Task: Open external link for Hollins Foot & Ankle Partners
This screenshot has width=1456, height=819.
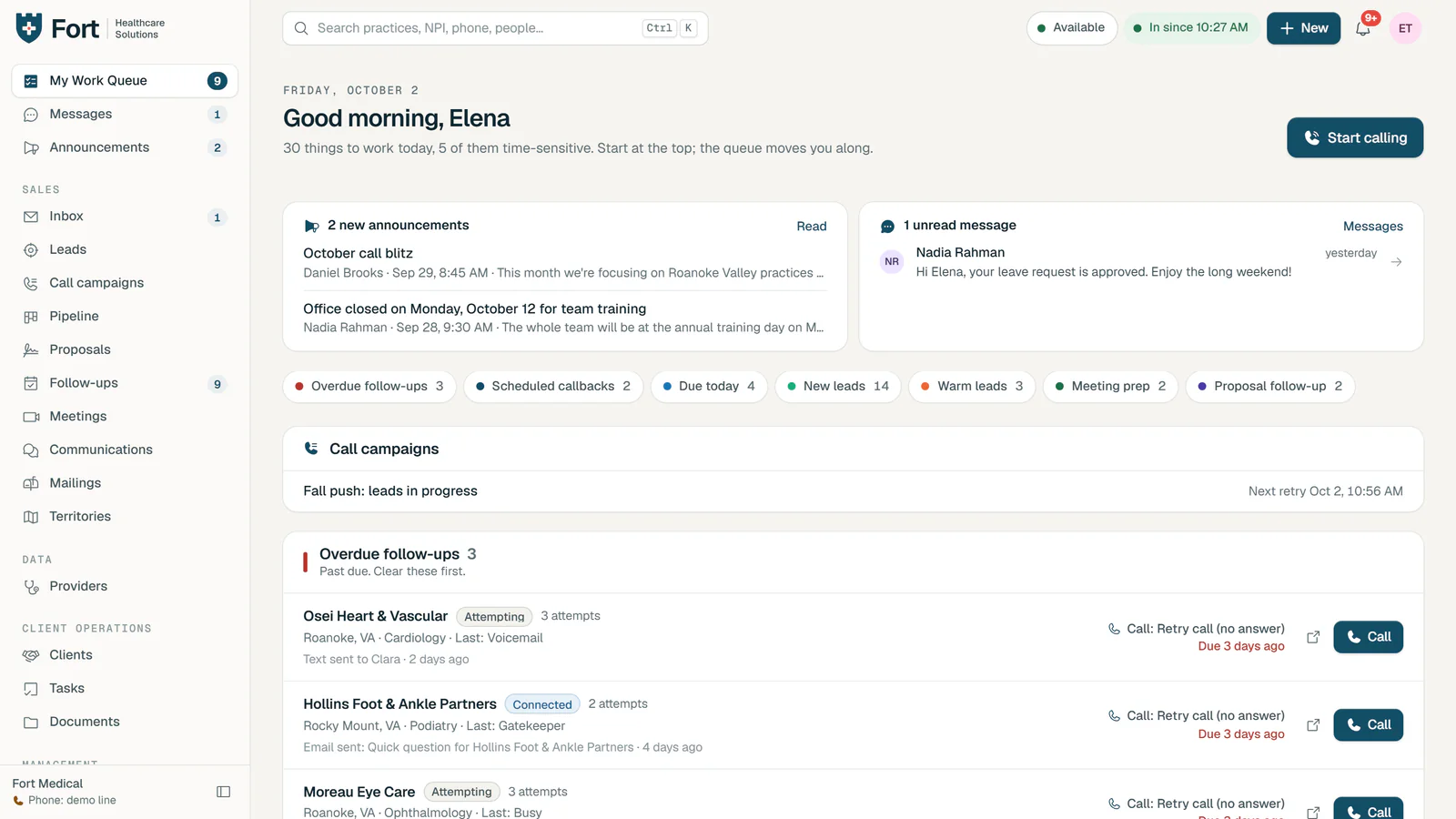Action: [x=1313, y=725]
